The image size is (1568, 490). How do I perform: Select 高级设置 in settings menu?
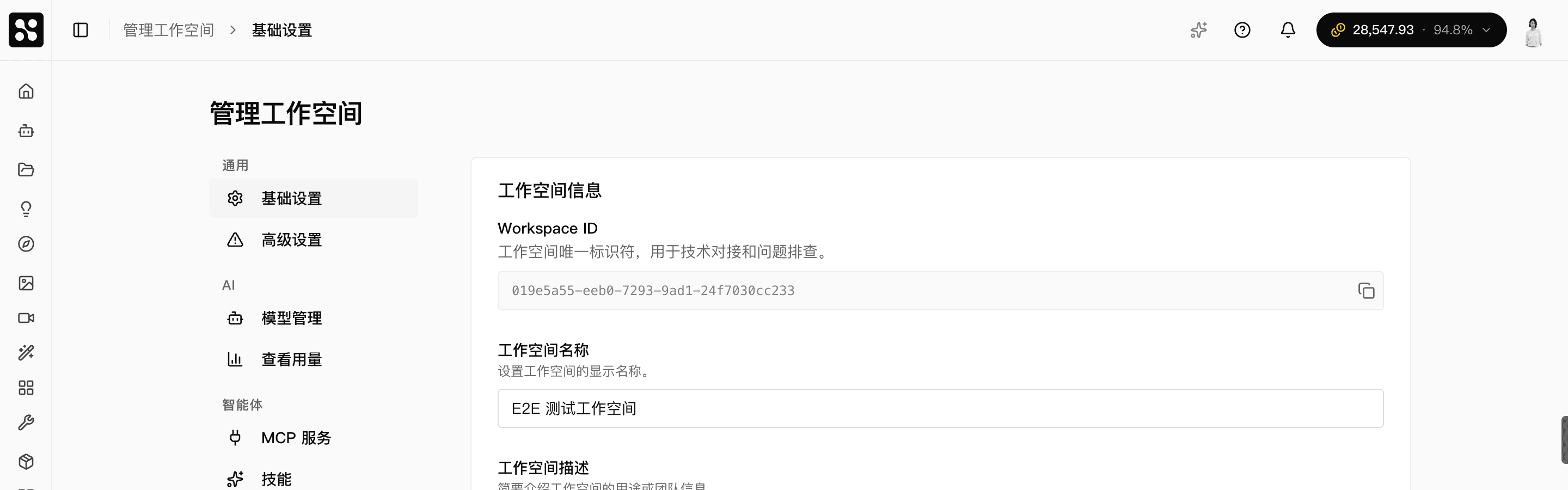(x=314, y=240)
